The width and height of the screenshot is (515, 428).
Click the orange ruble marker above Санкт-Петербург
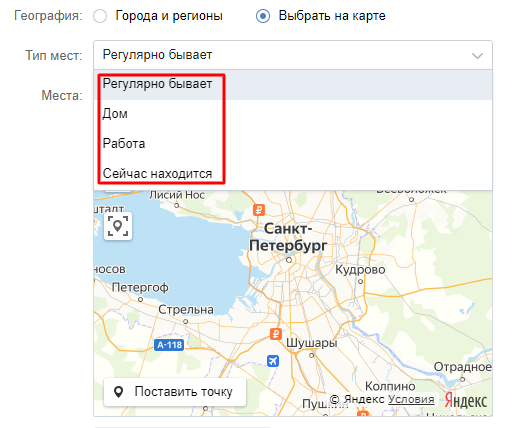pyautogui.click(x=259, y=210)
